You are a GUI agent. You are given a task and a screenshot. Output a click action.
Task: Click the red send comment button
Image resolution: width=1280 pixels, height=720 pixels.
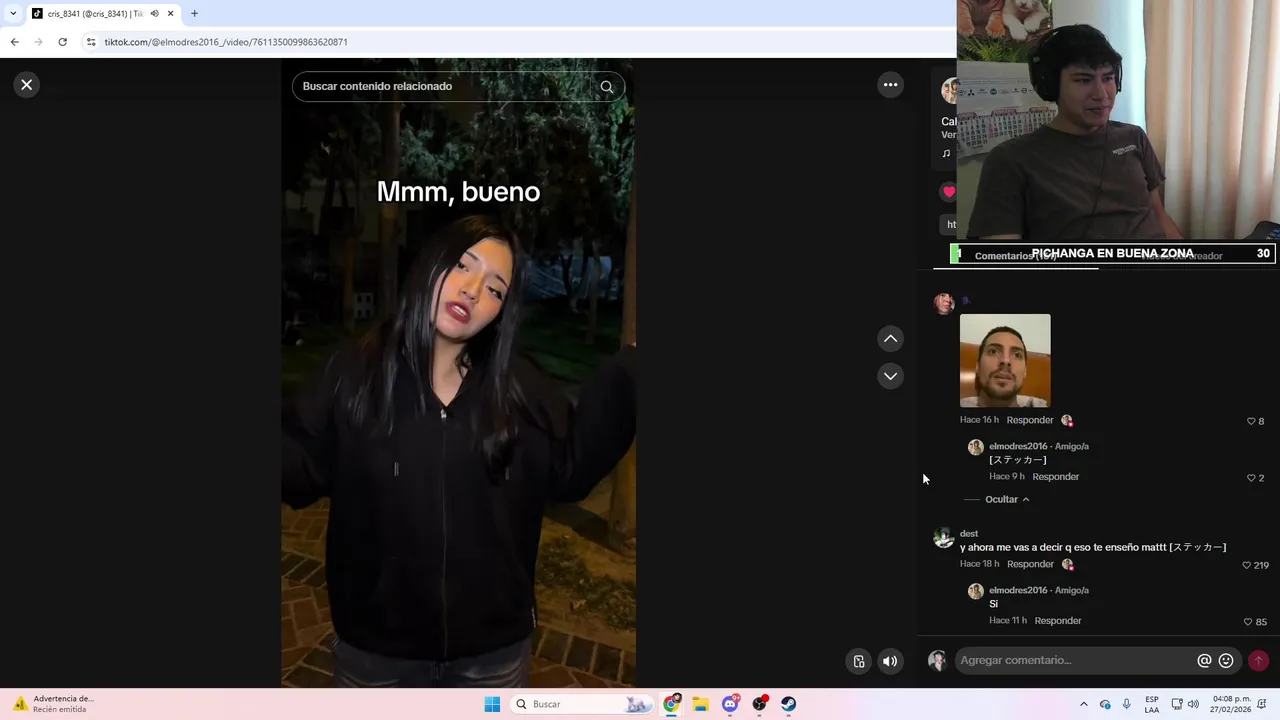1258,661
